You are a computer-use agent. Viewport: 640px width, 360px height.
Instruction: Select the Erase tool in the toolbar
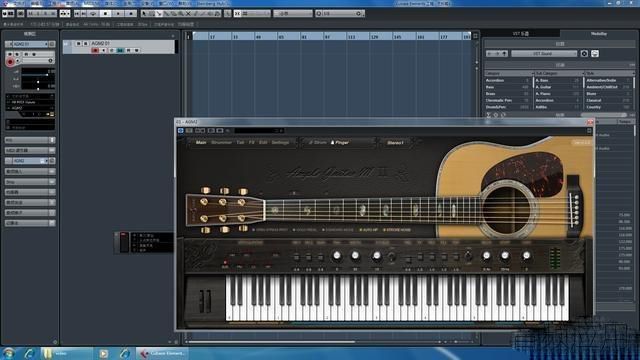pyautogui.click(x=174, y=13)
